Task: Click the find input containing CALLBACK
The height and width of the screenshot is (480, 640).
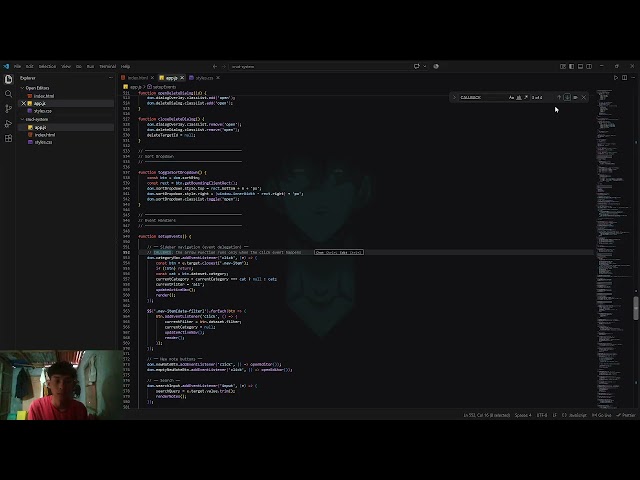Action: click(x=482, y=97)
